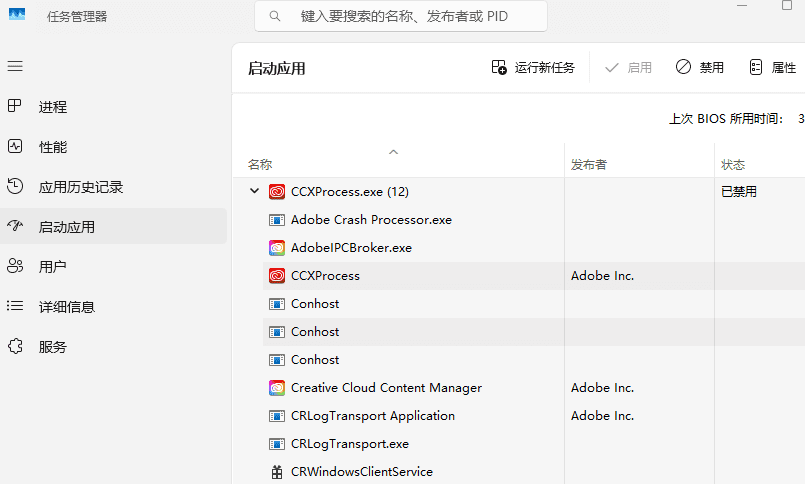The height and width of the screenshot is (484, 805).
Task: Focus the search box for name or PID
Action: pyautogui.click(x=400, y=16)
